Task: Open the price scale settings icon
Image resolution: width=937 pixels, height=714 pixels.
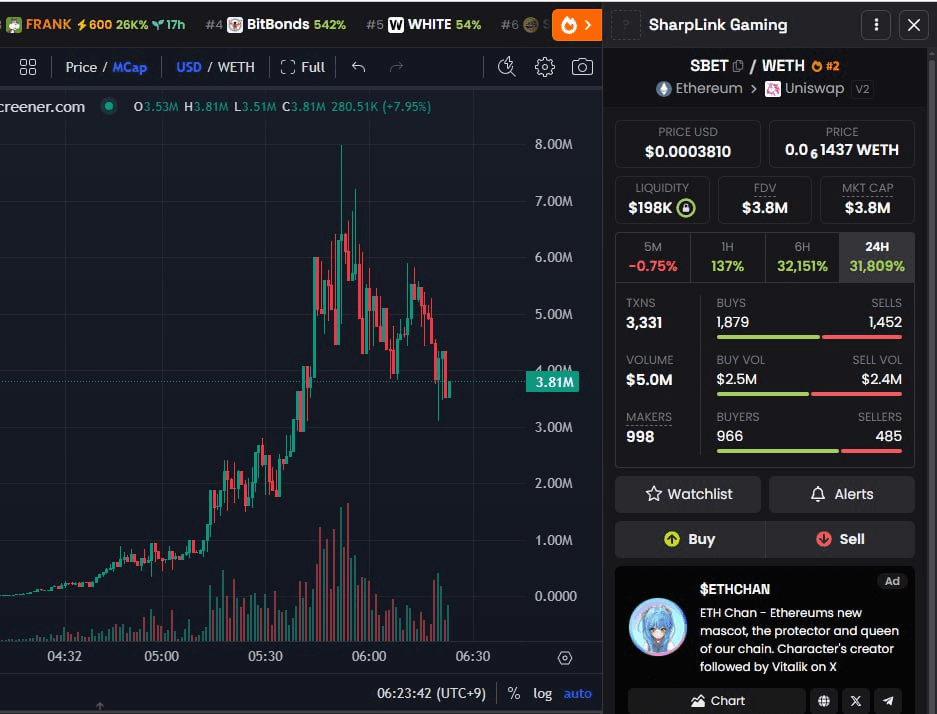Action: tap(565, 658)
